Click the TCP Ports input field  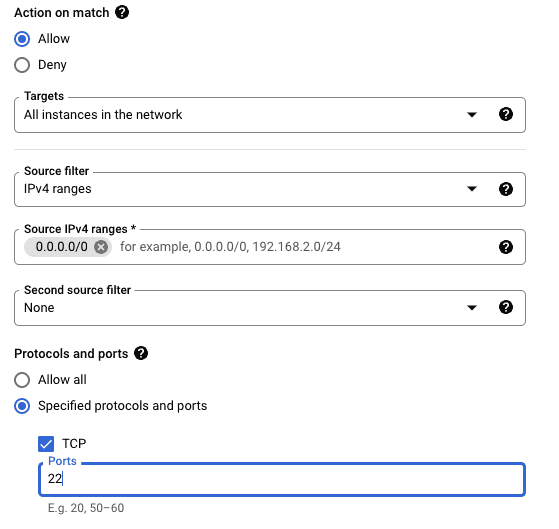pos(282,479)
